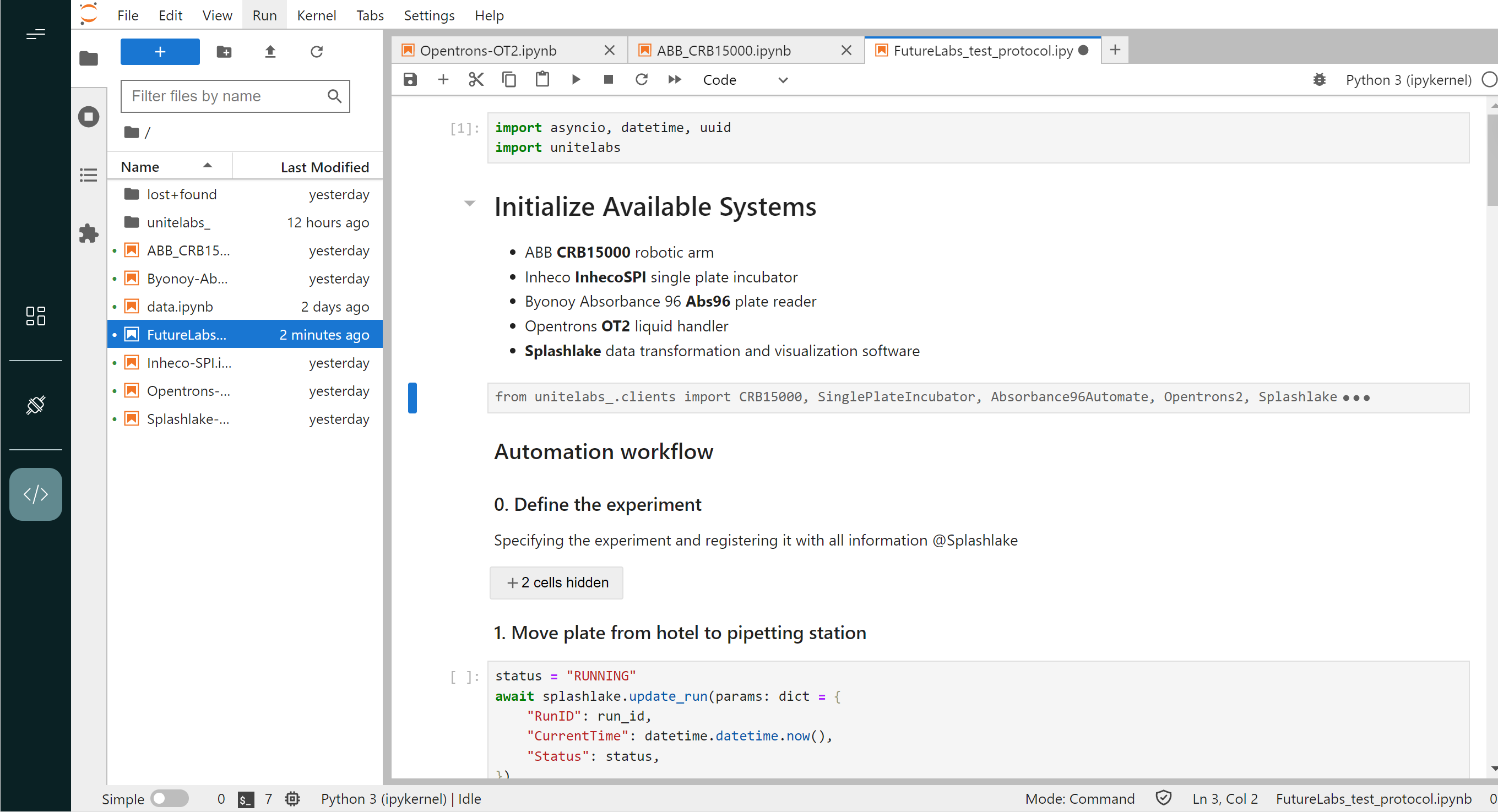Click the import asyncio code cell
1498x812 pixels.
[x=978, y=138]
